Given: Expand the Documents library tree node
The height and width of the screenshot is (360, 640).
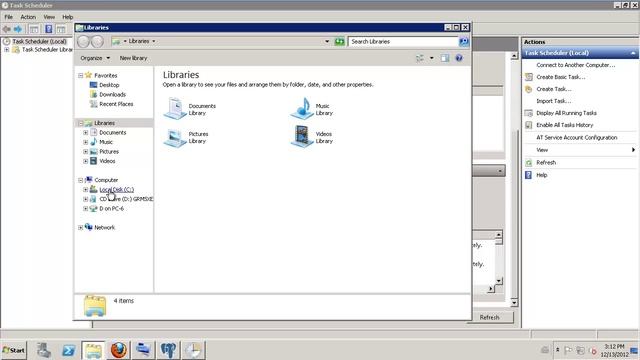Looking at the screenshot, I should [86, 133].
